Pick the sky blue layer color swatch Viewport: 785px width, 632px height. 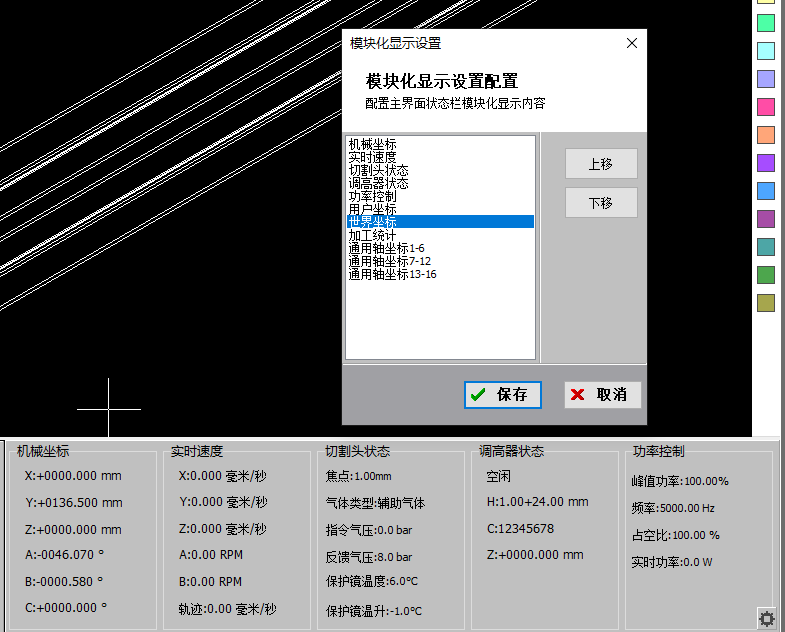[x=766, y=191]
